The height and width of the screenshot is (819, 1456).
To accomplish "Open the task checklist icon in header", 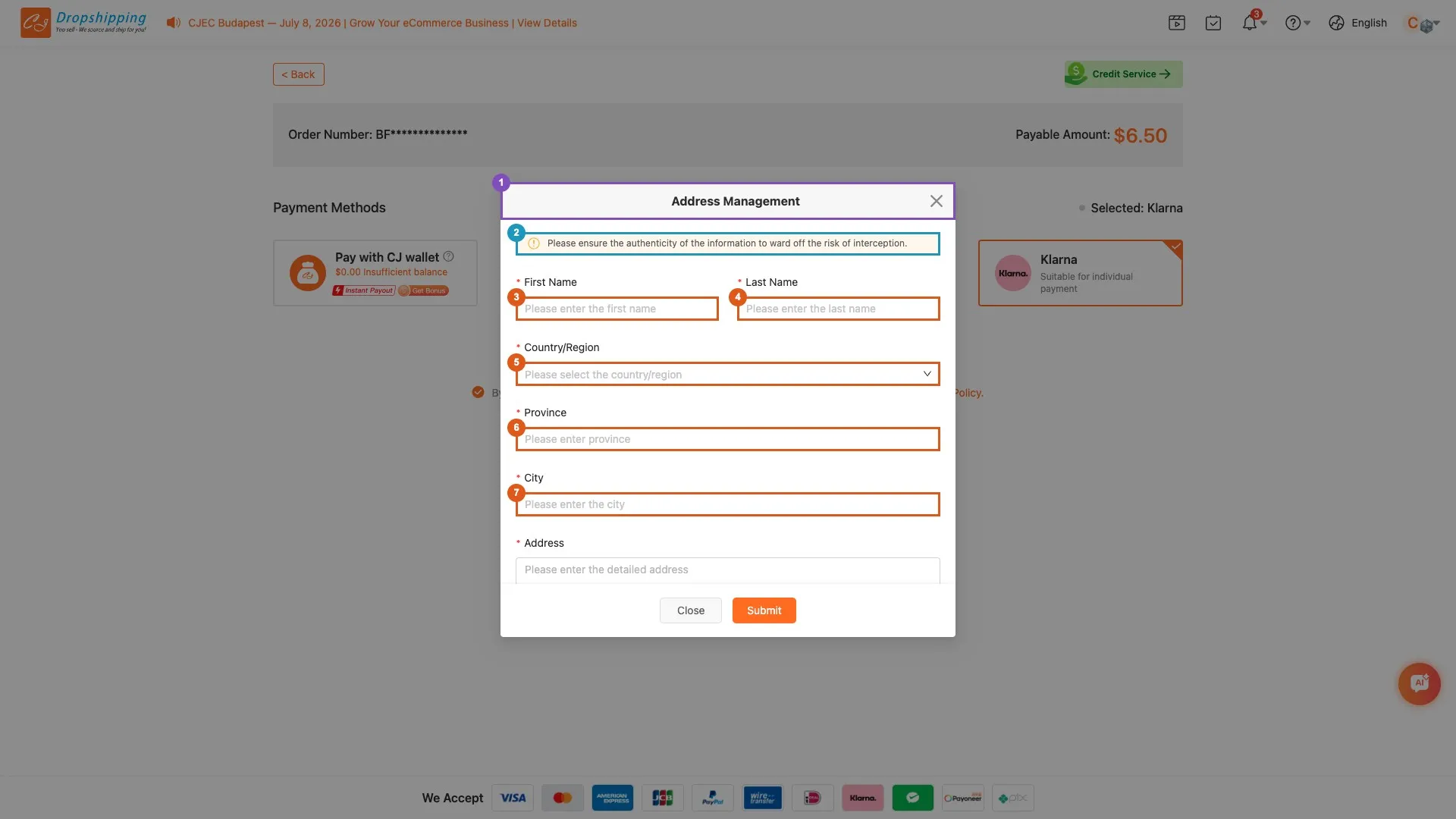I will [1213, 23].
